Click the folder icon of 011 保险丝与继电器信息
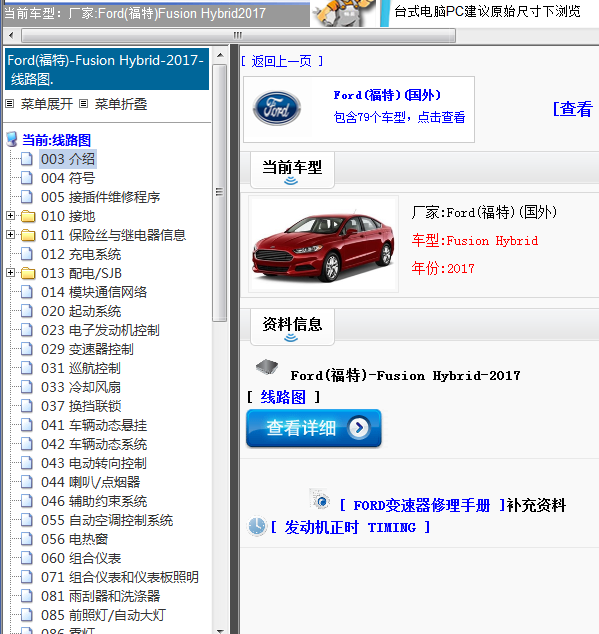599x634 pixels. tap(28, 235)
